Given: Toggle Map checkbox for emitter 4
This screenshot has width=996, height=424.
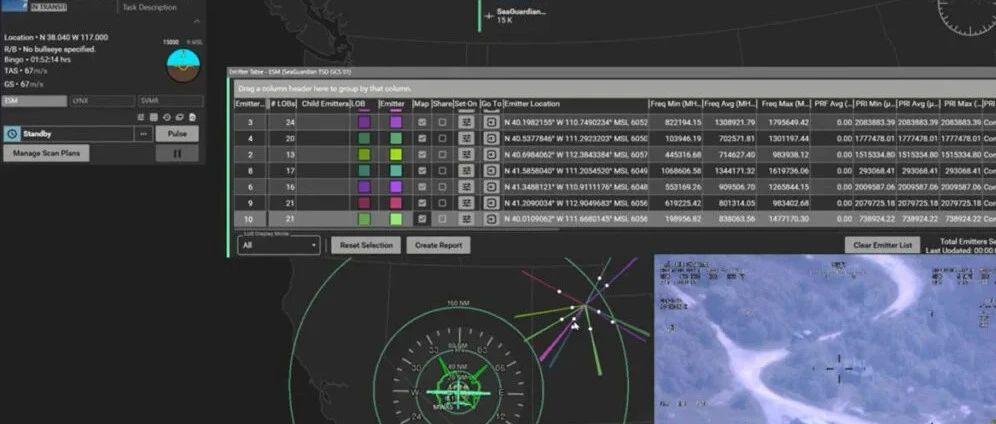Looking at the screenshot, I should click(422, 138).
